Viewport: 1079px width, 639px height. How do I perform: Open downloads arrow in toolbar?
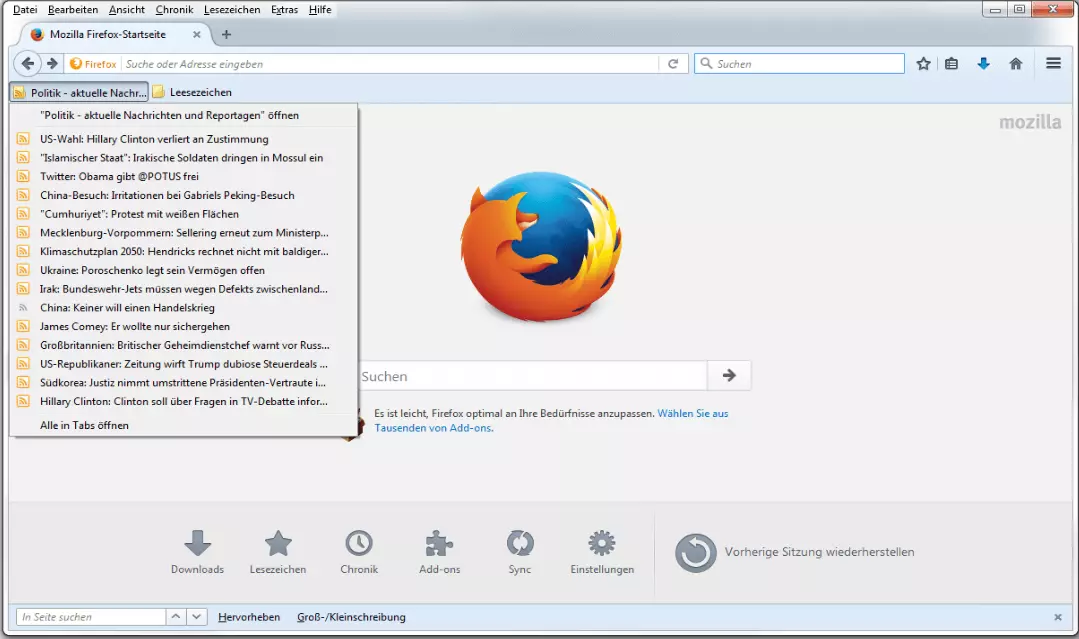(983, 64)
